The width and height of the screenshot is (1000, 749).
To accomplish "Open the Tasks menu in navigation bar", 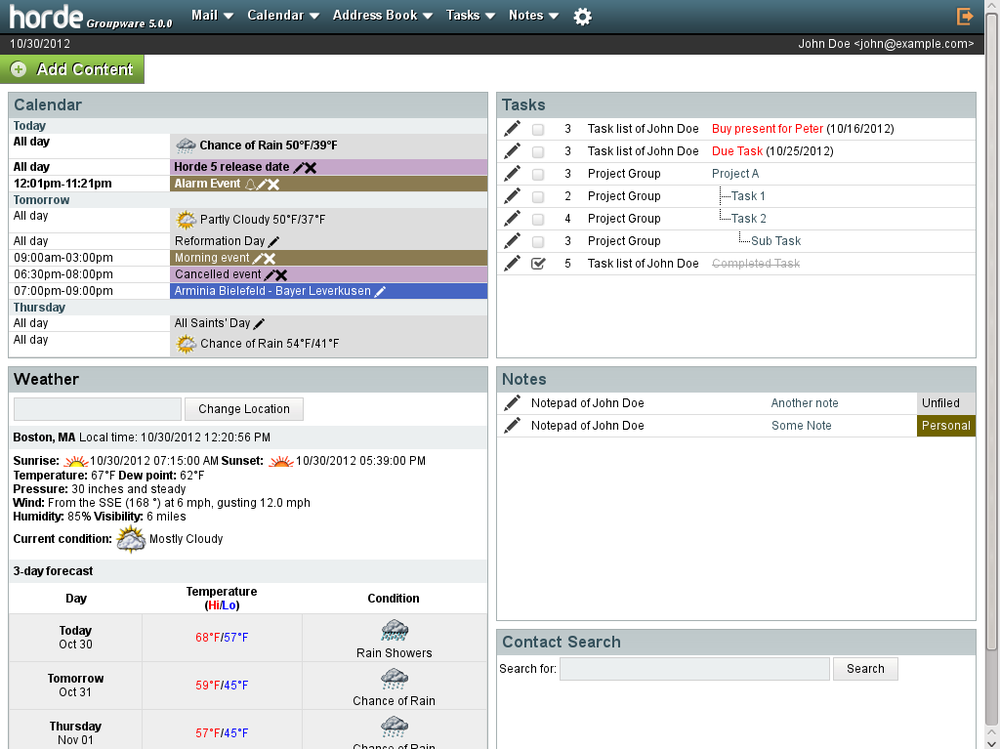I will click(x=470, y=15).
